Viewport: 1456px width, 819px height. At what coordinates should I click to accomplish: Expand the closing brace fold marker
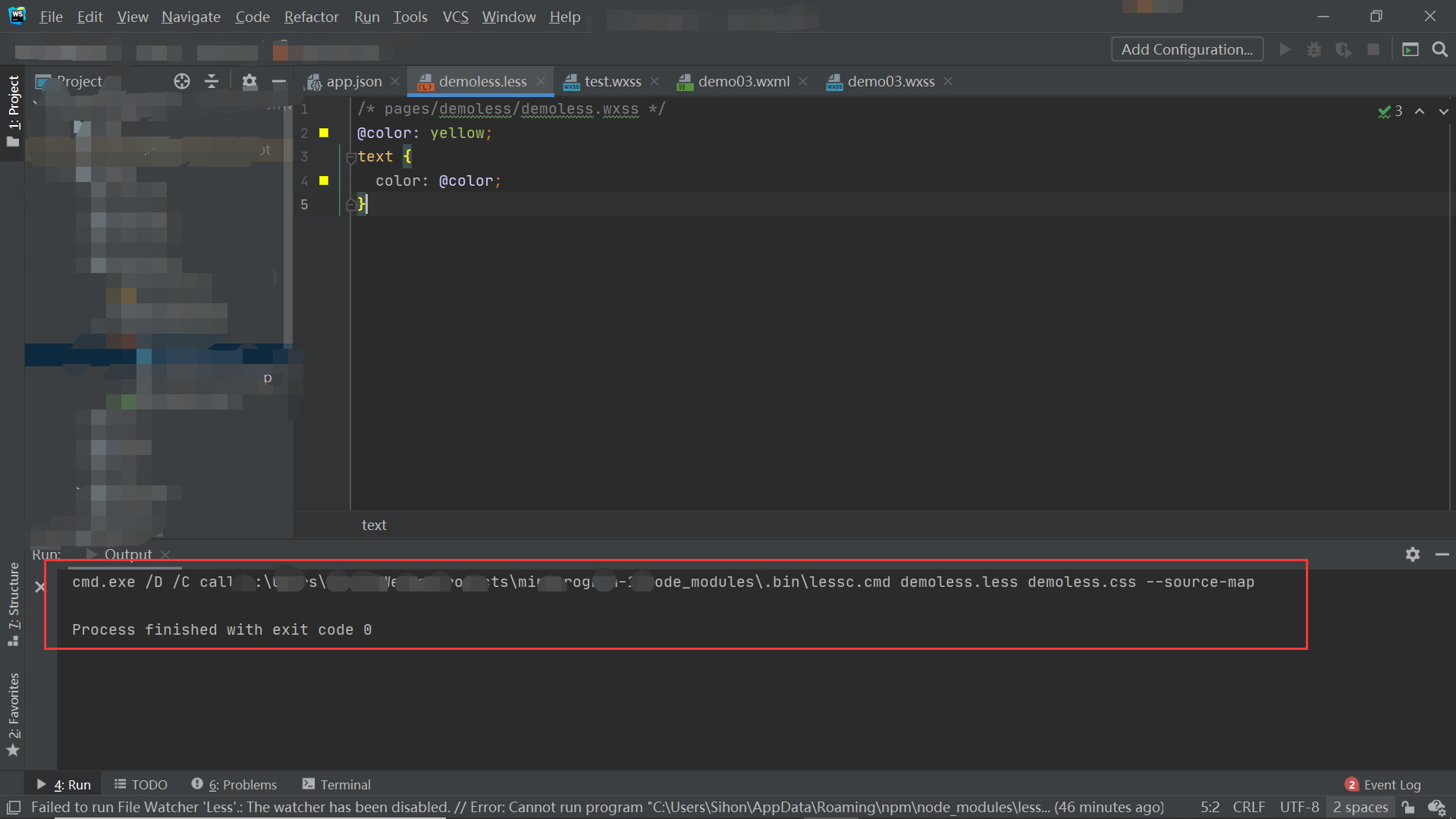350,204
